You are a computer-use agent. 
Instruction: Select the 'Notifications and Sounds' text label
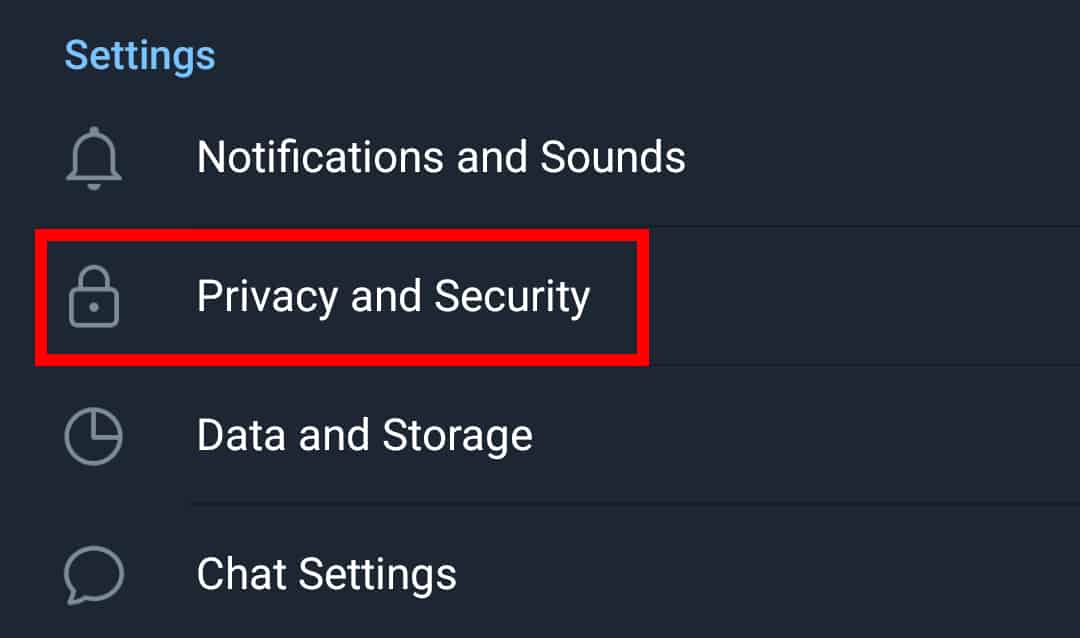[441, 157]
